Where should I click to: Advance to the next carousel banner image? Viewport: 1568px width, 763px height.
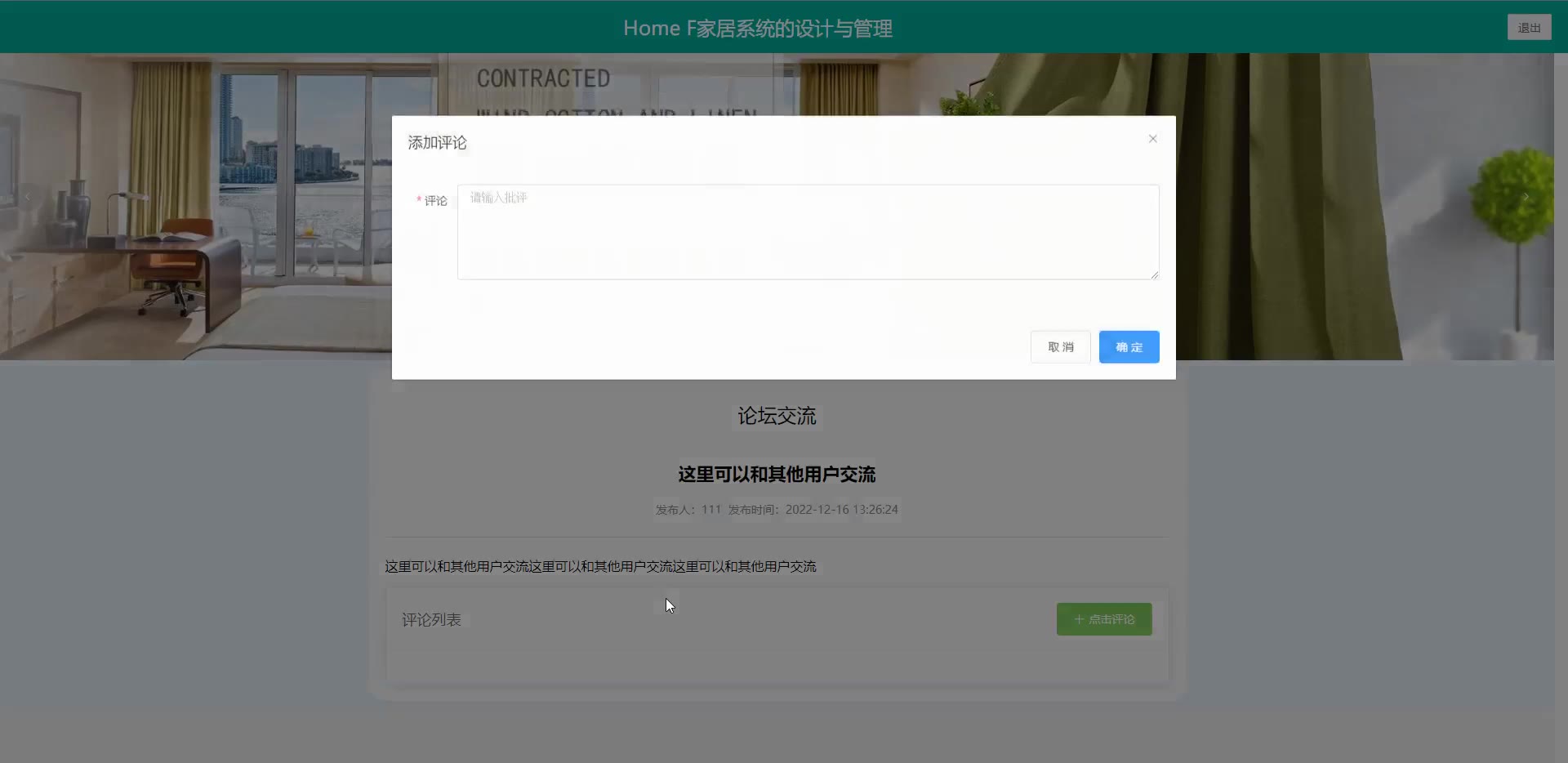coord(1526,197)
